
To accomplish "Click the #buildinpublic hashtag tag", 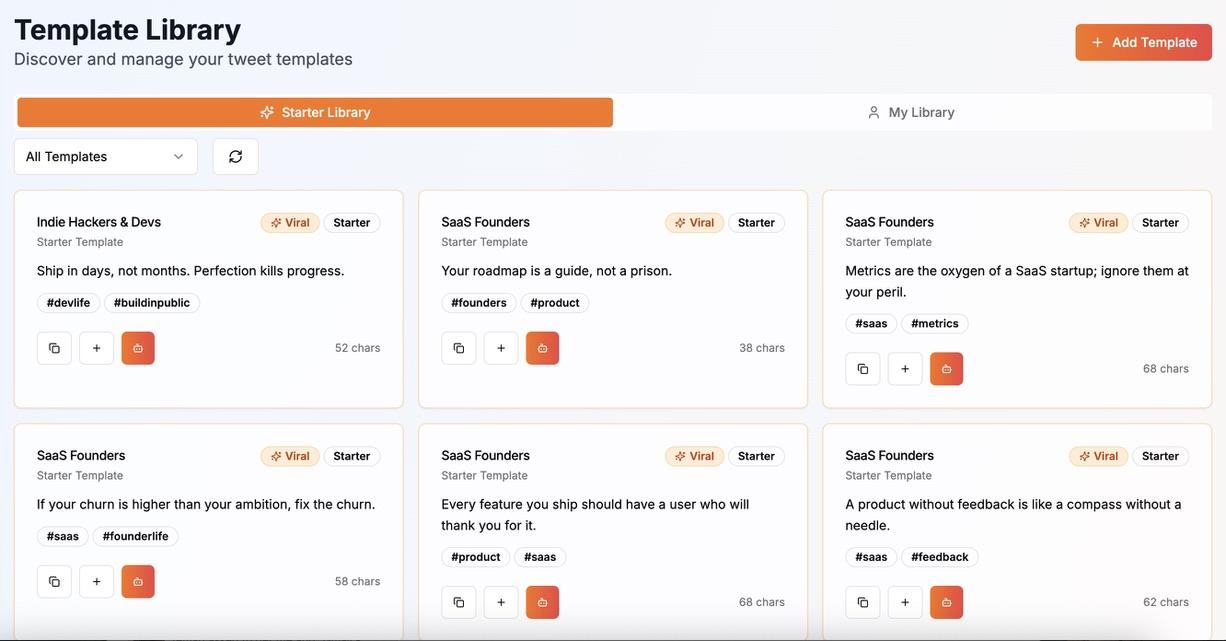I will pyautogui.click(x=152, y=303).
